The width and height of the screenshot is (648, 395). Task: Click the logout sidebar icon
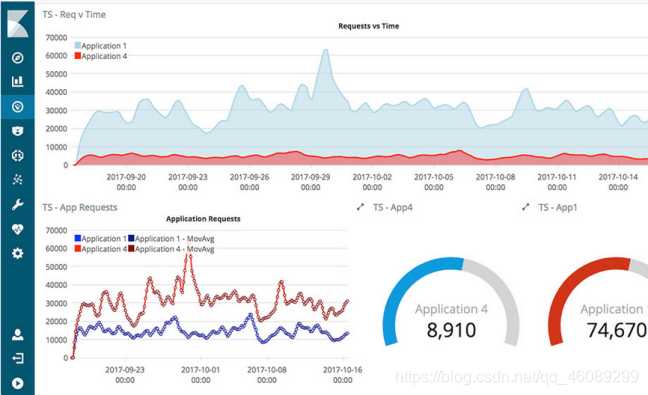click(17, 358)
